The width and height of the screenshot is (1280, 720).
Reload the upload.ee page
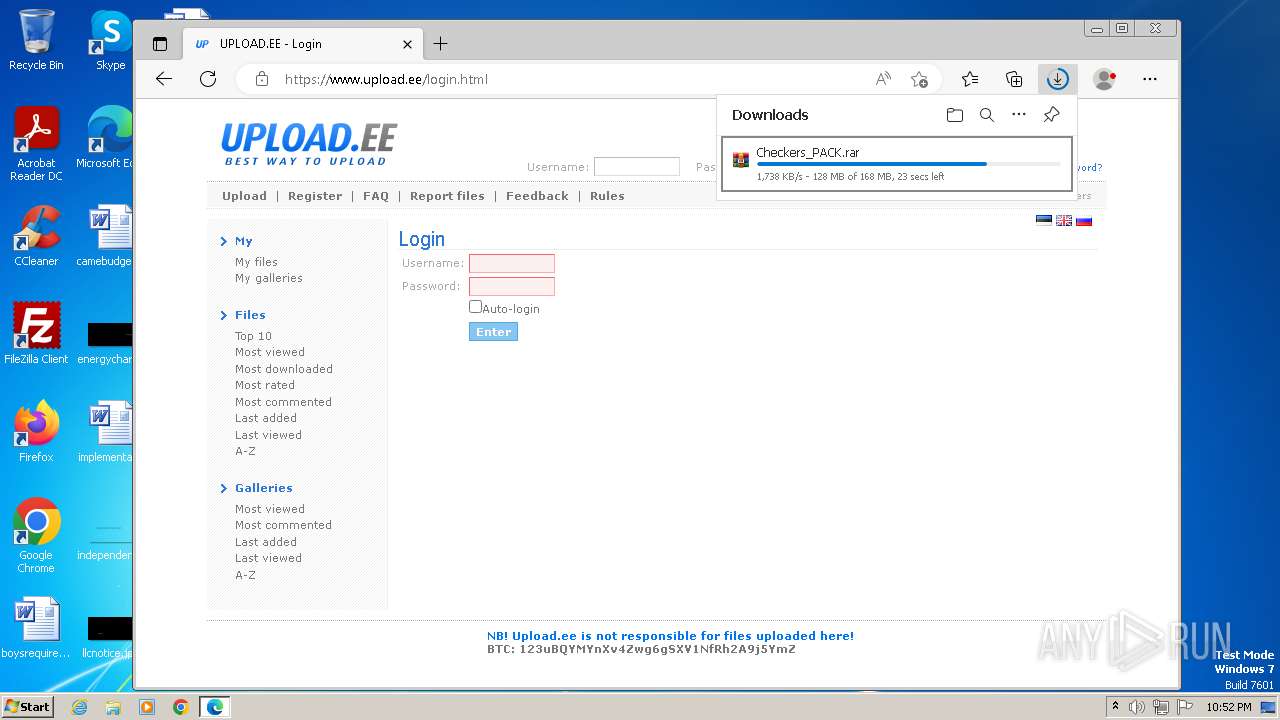tap(208, 79)
